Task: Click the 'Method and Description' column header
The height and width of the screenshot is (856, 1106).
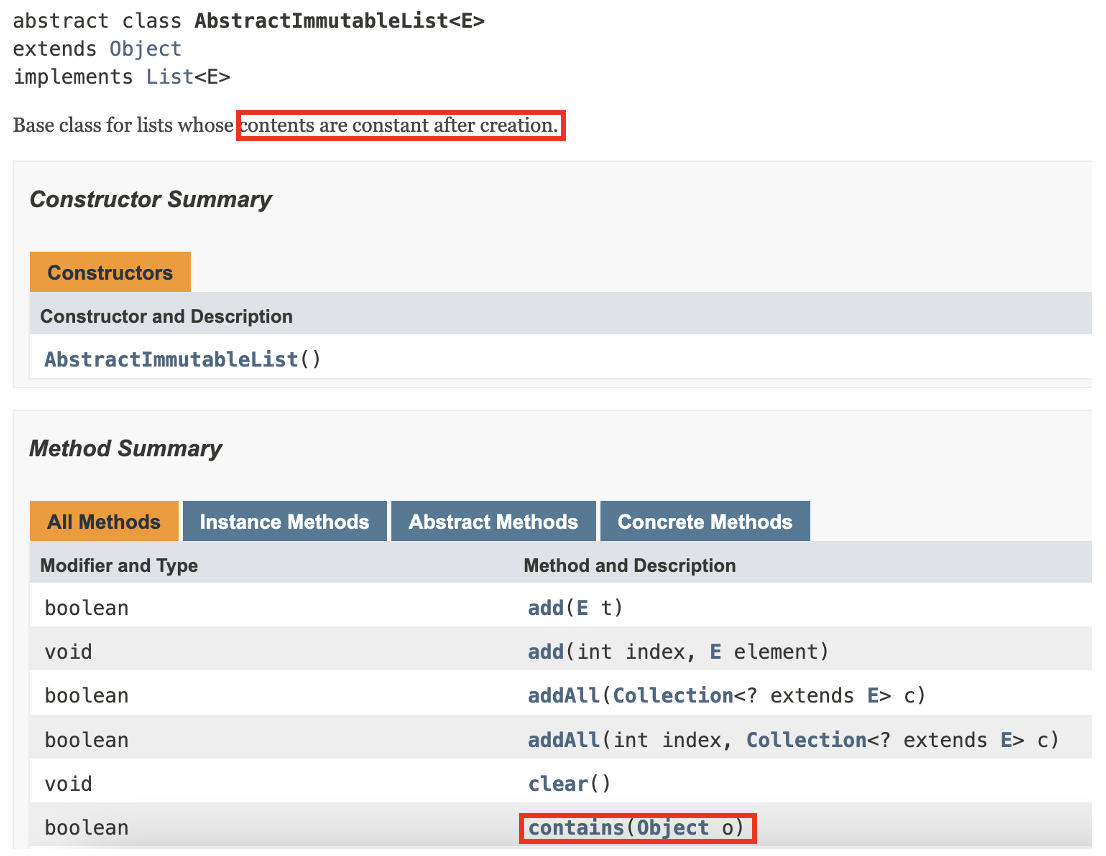Action: click(x=629, y=565)
